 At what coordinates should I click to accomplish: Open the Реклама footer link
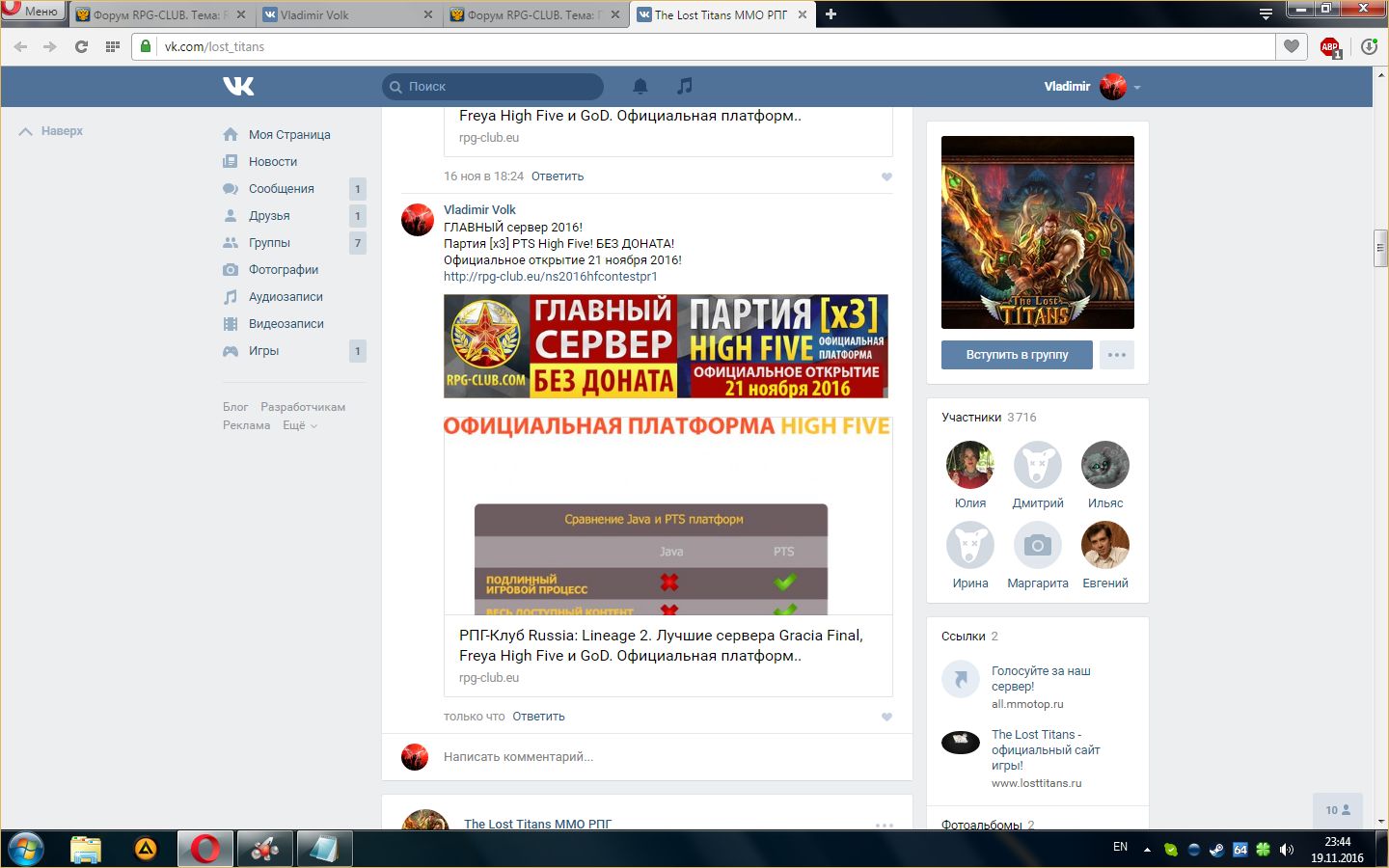(246, 425)
